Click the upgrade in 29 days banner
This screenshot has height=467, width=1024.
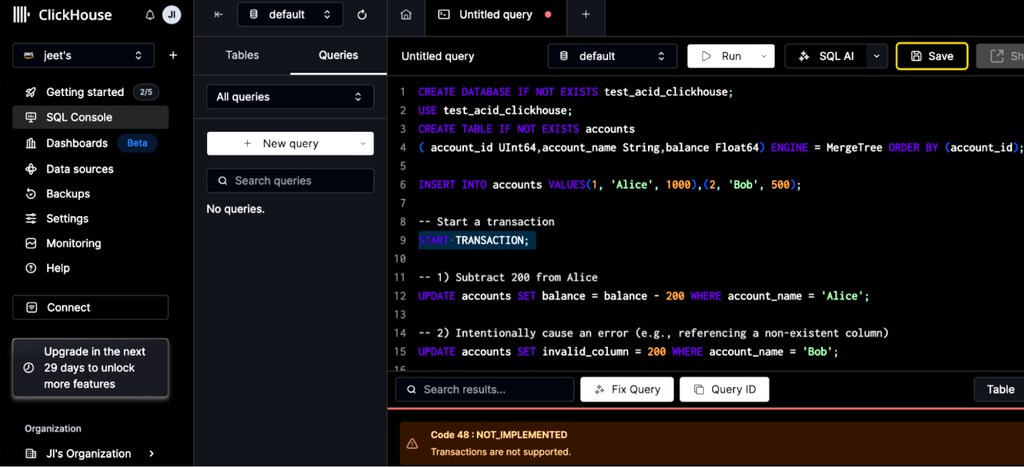(90, 368)
